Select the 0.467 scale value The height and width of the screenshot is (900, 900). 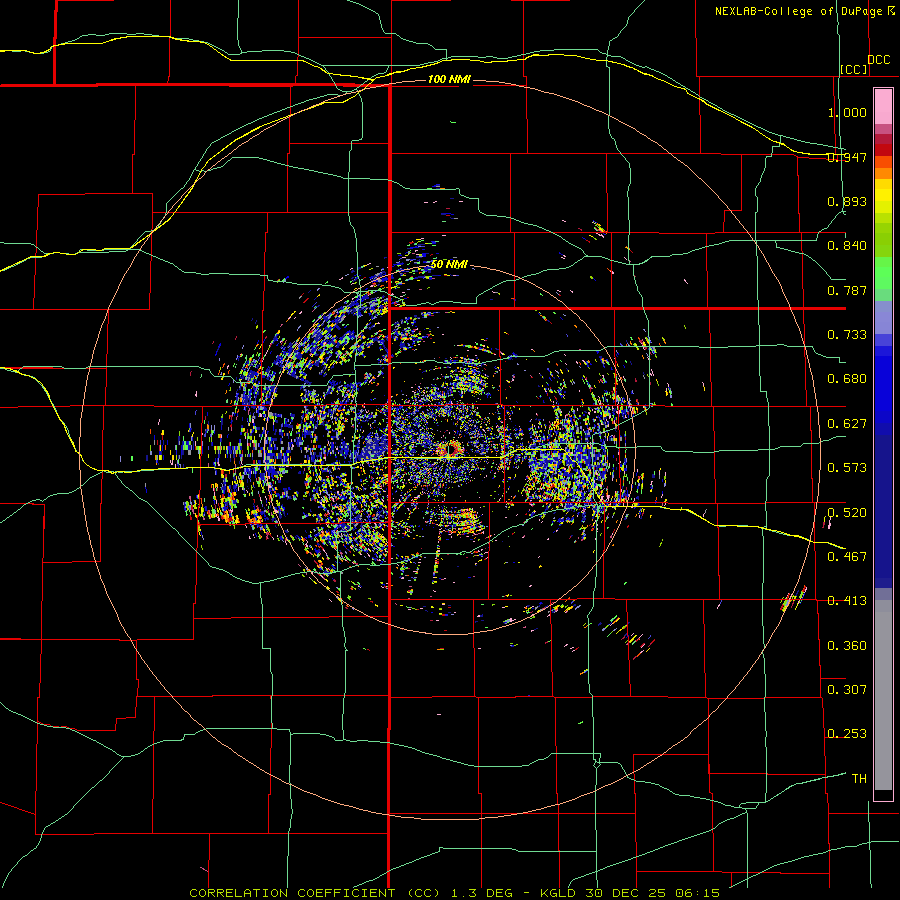(x=847, y=556)
